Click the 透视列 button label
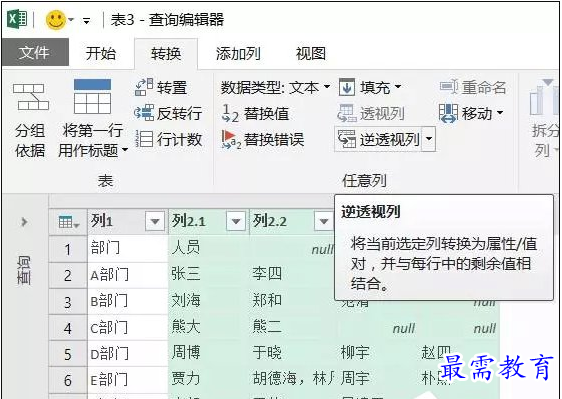562x399 pixels. pyautogui.click(x=382, y=114)
